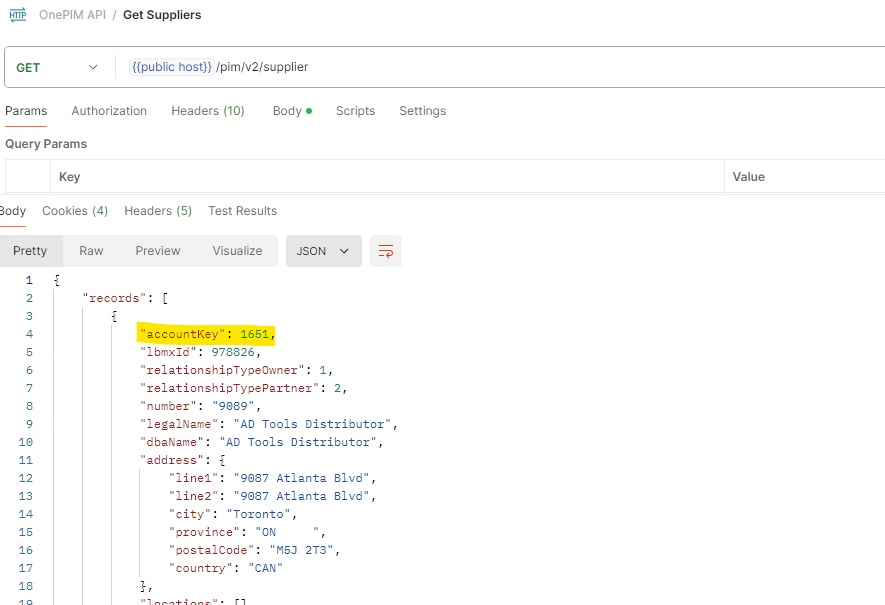The image size is (885, 605).
Task: Click the "relationshipTypePartner": 2 line
Action: pos(243,388)
